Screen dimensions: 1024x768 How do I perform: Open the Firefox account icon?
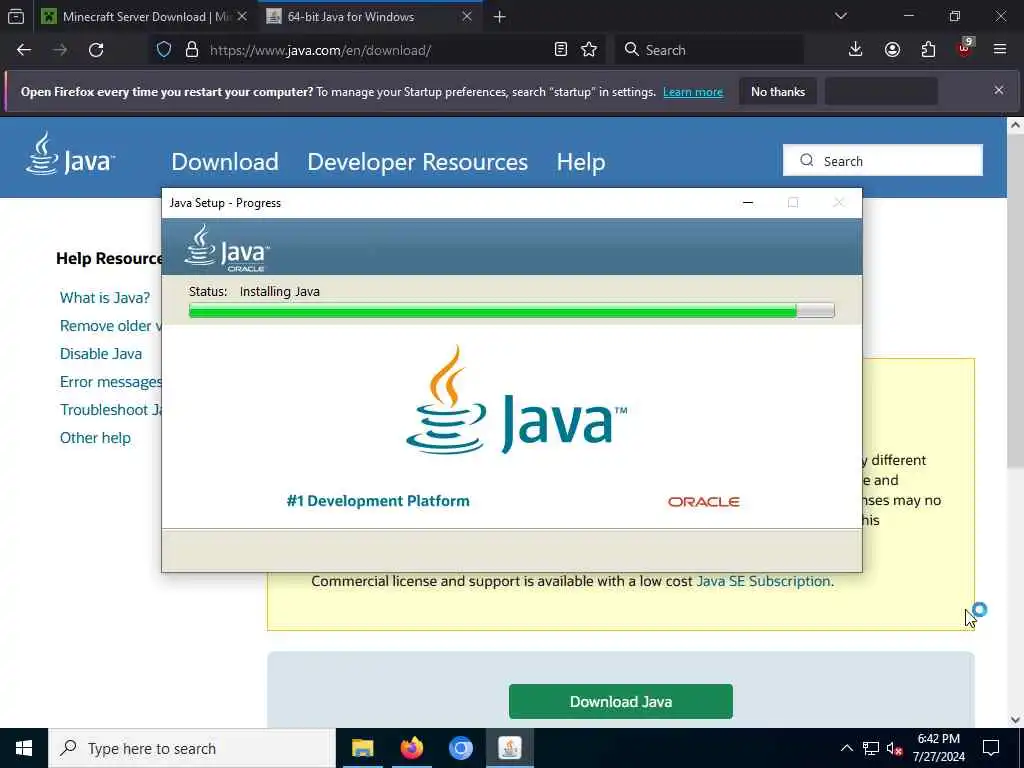point(892,50)
